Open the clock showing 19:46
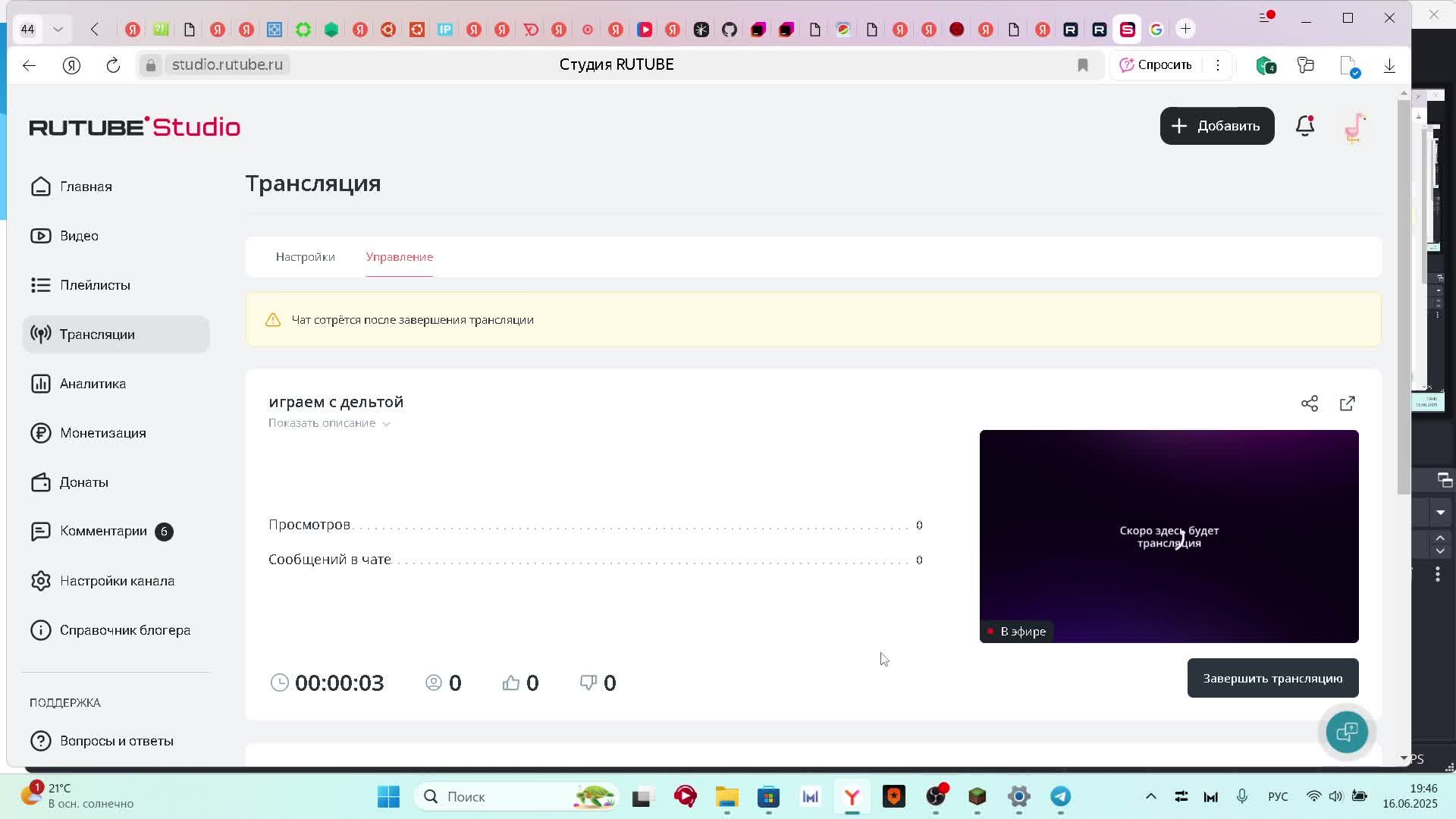 [1409, 796]
